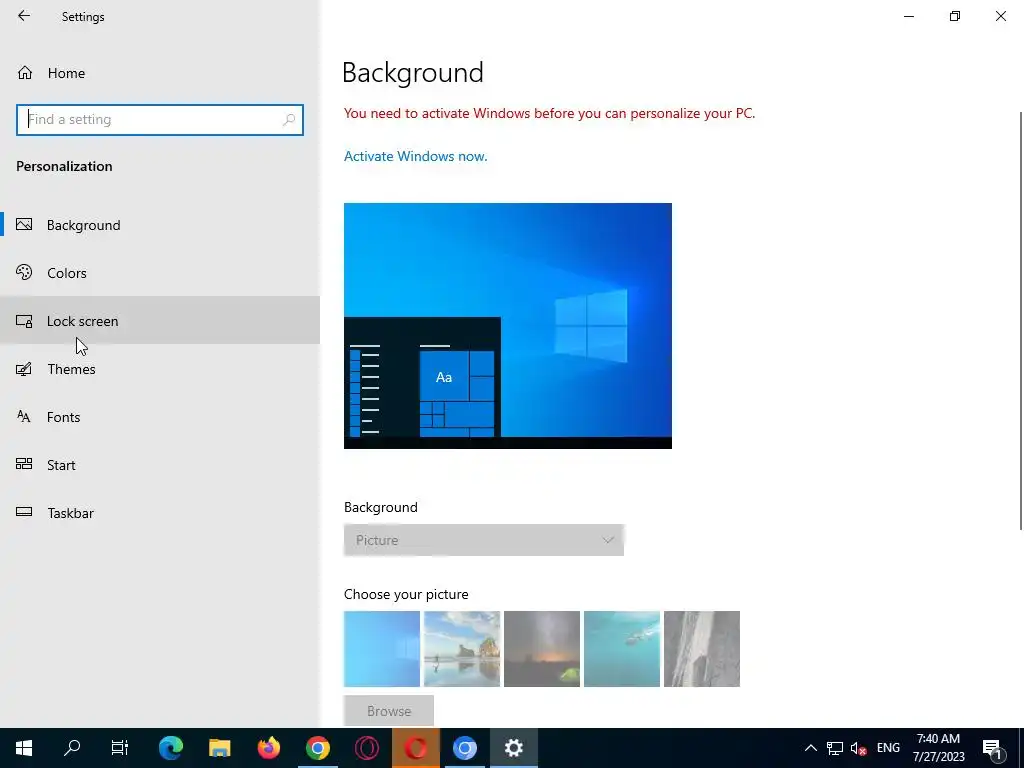
Task: Open the Start settings page
Action: click(160, 465)
